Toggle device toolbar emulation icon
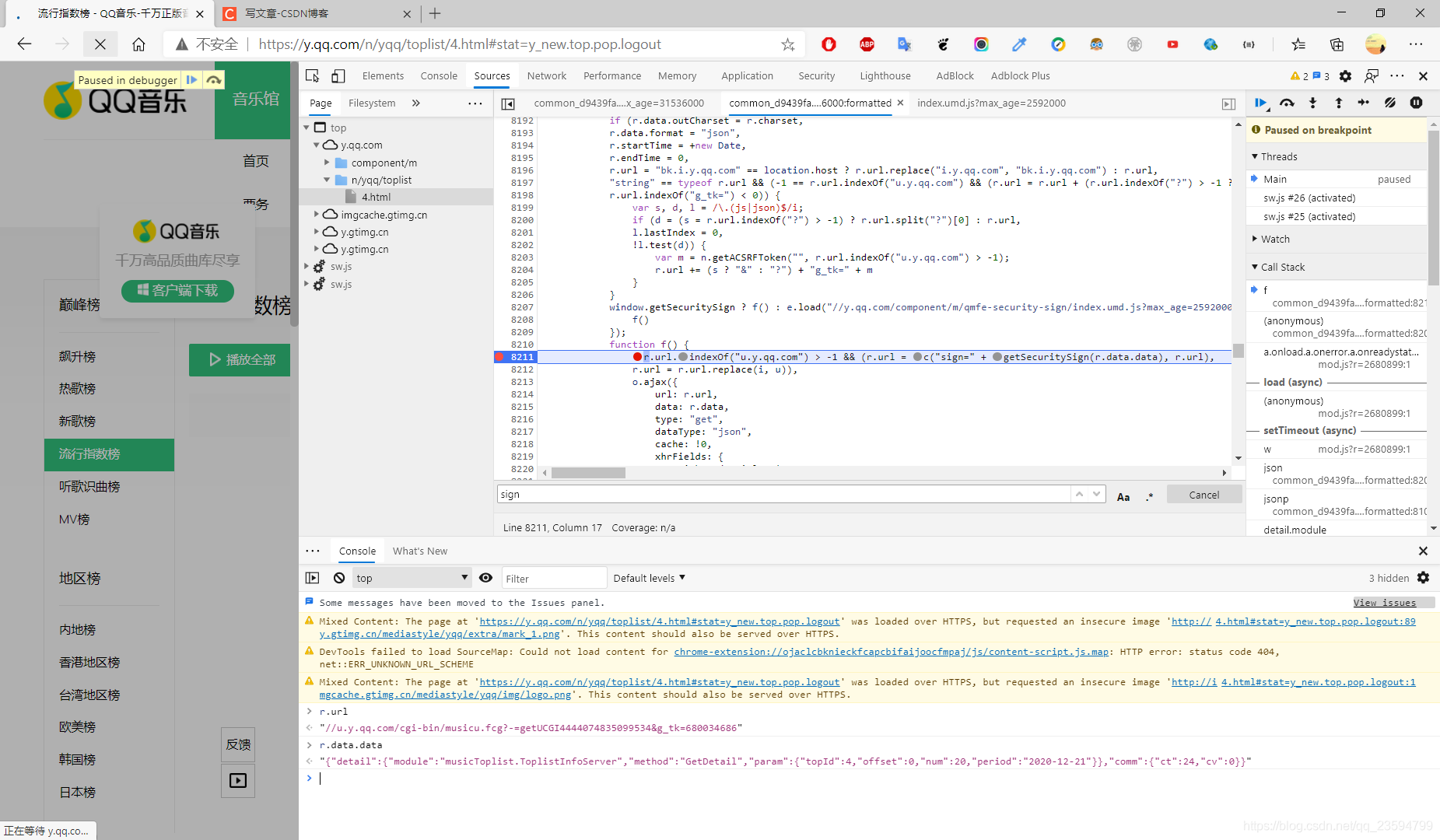 pyautogui.click(x=338, y=75)
